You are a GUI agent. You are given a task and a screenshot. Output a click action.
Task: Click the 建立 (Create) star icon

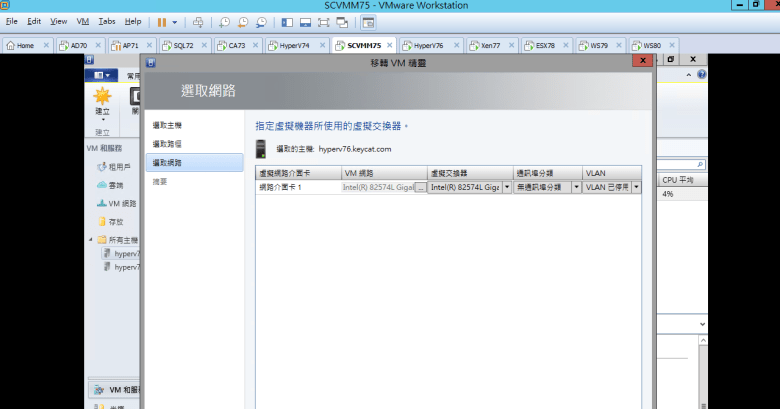coord(102,97)
